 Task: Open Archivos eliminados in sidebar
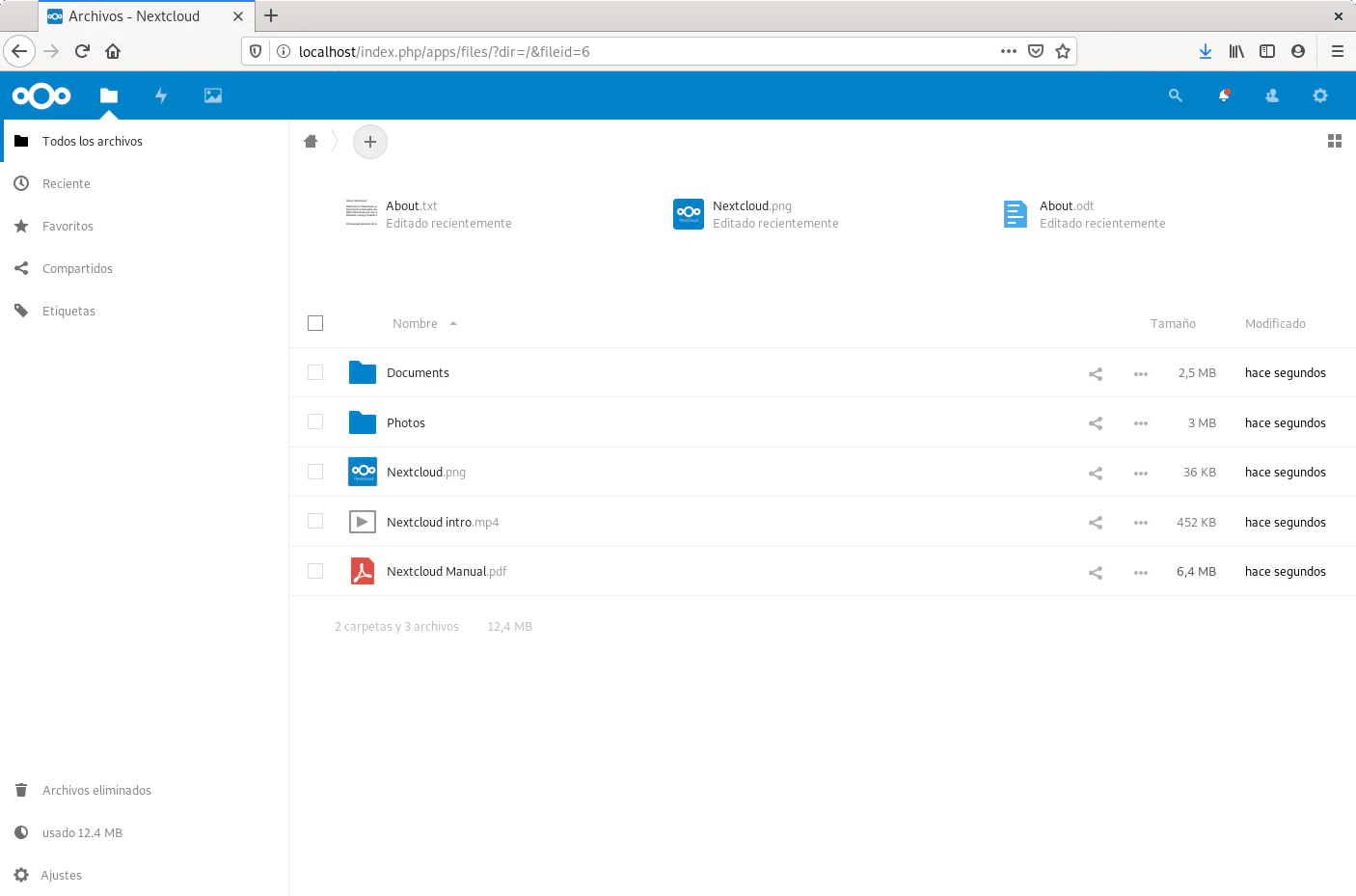pos(96,790)
